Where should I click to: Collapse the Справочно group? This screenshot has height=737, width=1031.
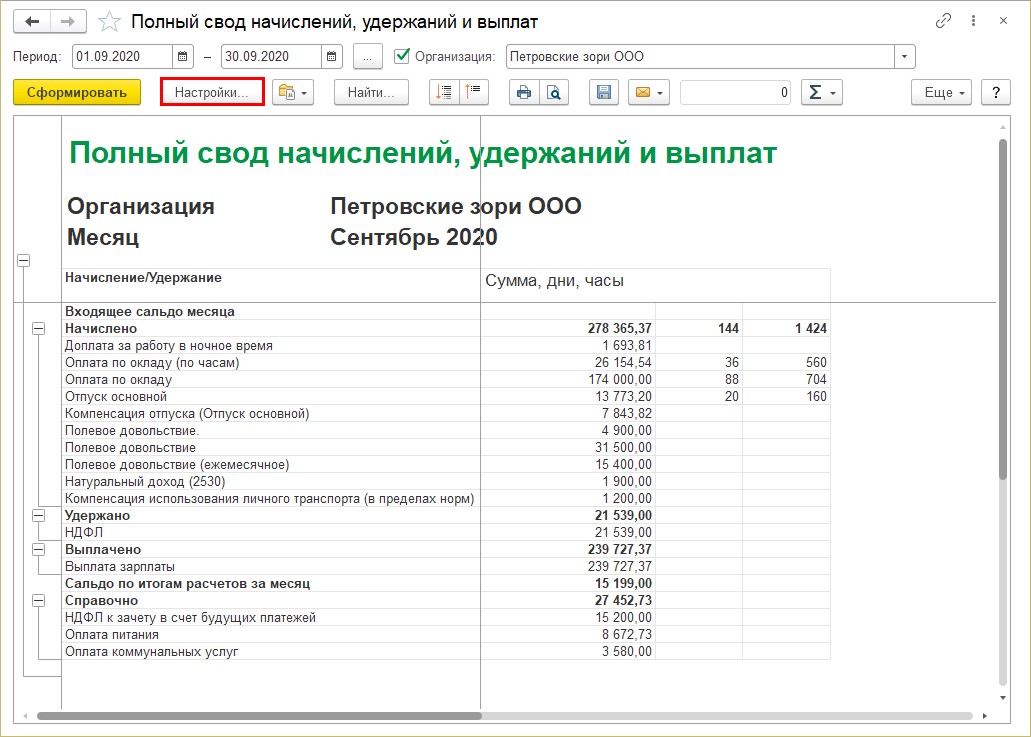tap(39, 600)
